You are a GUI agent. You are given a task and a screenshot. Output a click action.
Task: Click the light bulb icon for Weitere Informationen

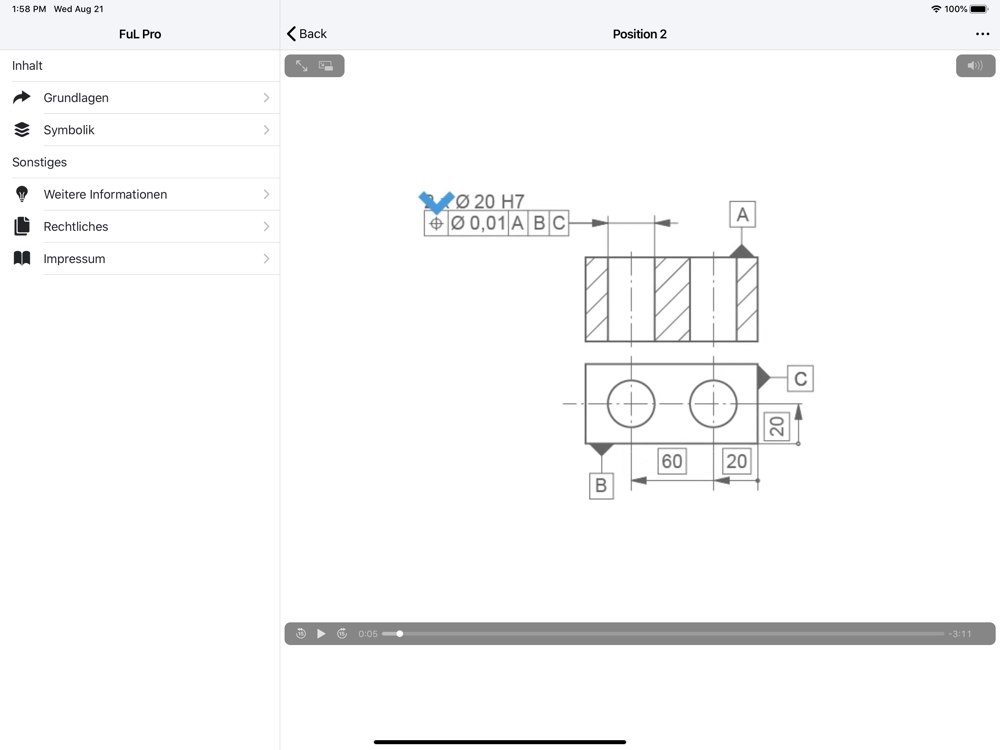tap(22, 194)
